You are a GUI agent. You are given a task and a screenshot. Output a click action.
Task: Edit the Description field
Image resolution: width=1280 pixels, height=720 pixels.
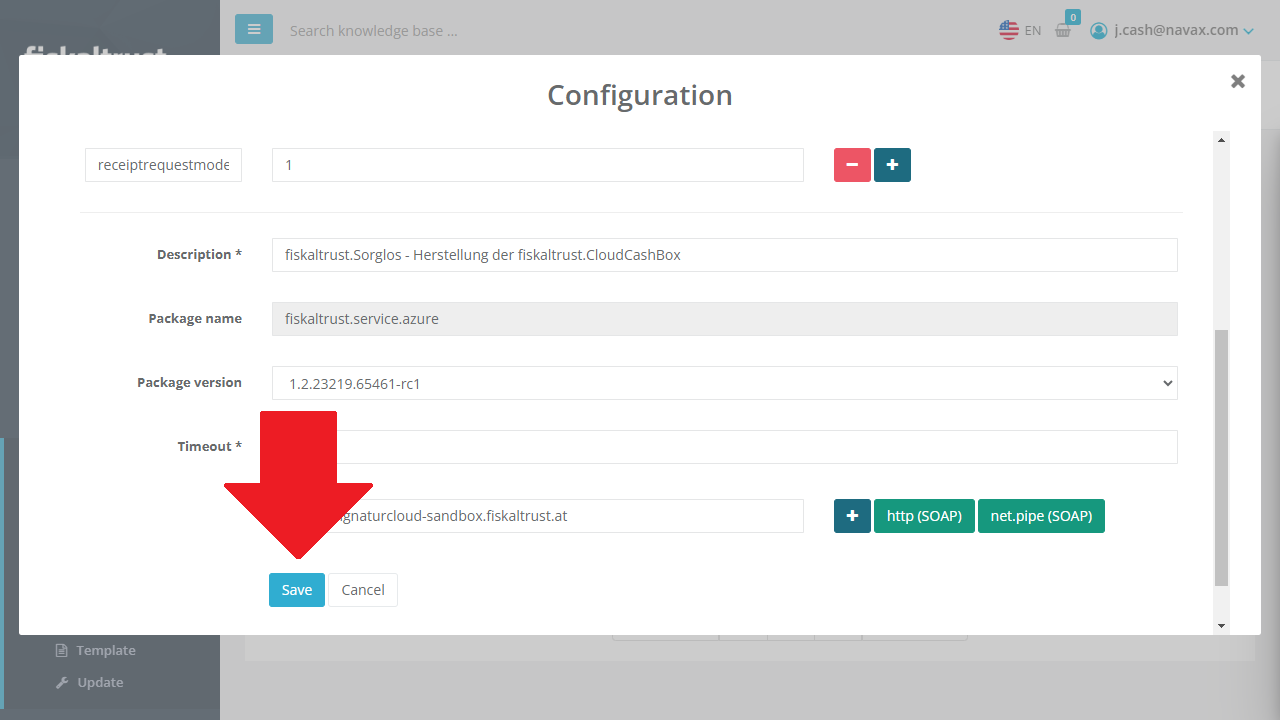(725, 255)
